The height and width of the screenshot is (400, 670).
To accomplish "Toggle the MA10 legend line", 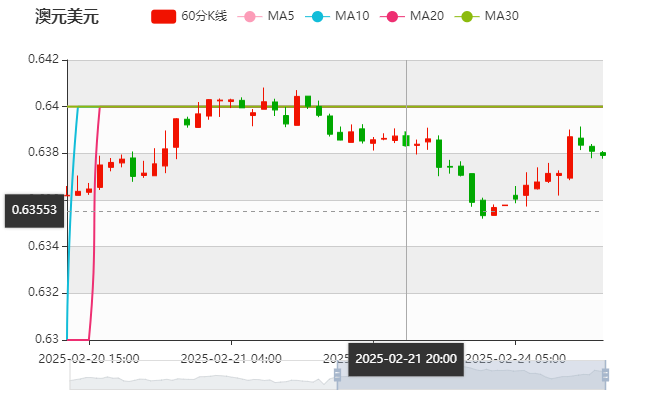I will (337, 16).
